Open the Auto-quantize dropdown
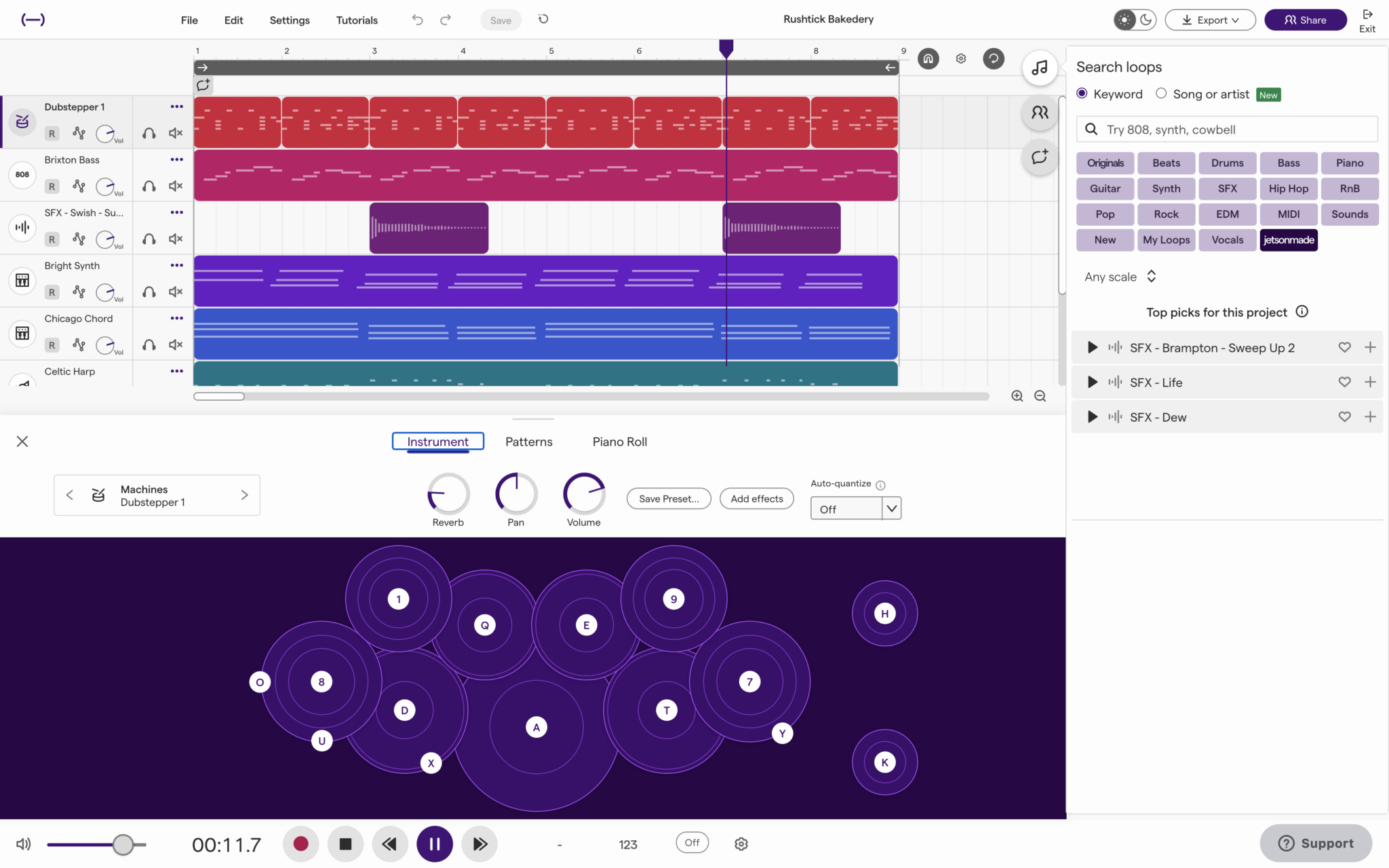 click(855, 508)
